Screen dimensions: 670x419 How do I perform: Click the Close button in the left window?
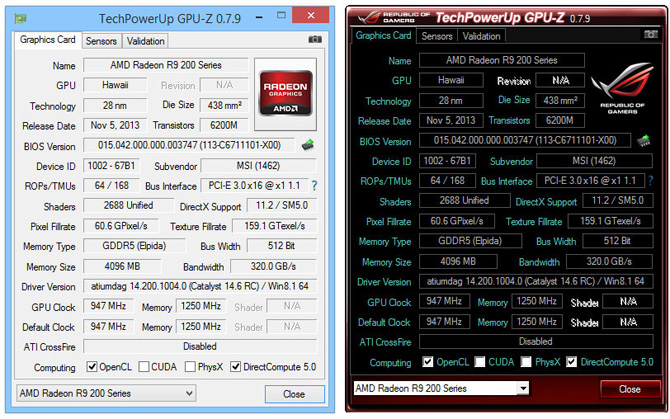point(294,394)
